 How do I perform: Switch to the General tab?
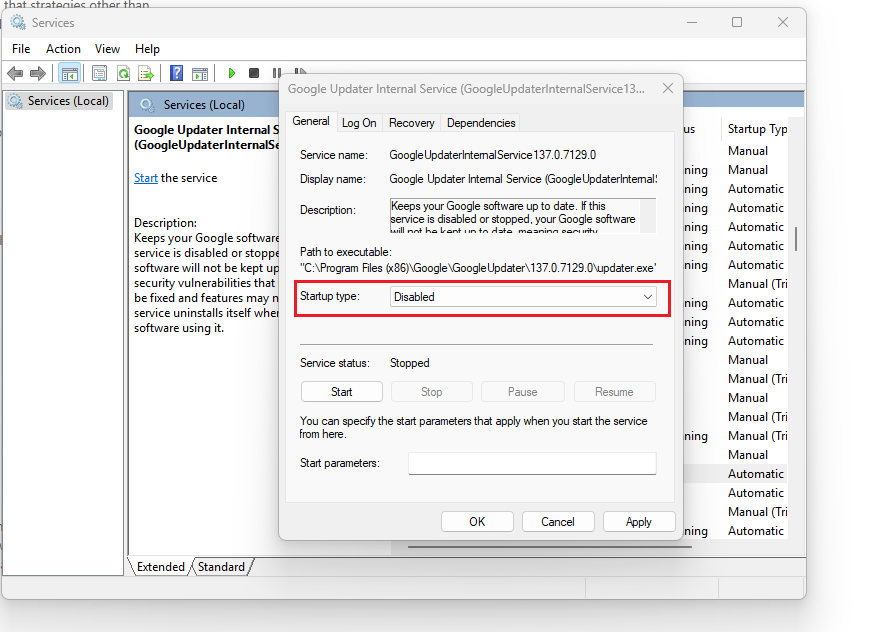pyautogui.click(x=311, y=121)
